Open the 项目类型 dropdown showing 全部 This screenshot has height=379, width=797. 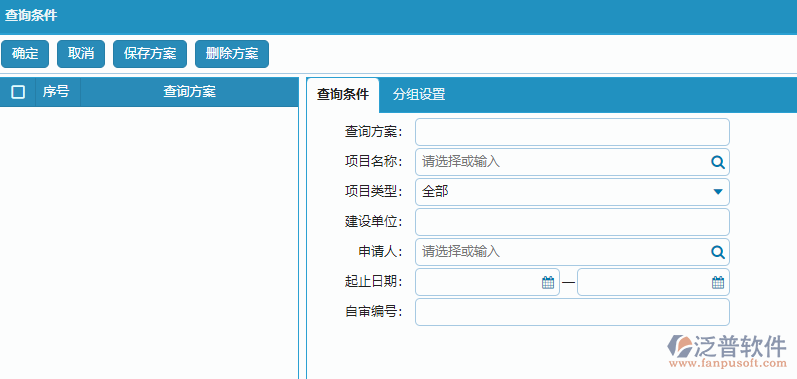(572, 192)
